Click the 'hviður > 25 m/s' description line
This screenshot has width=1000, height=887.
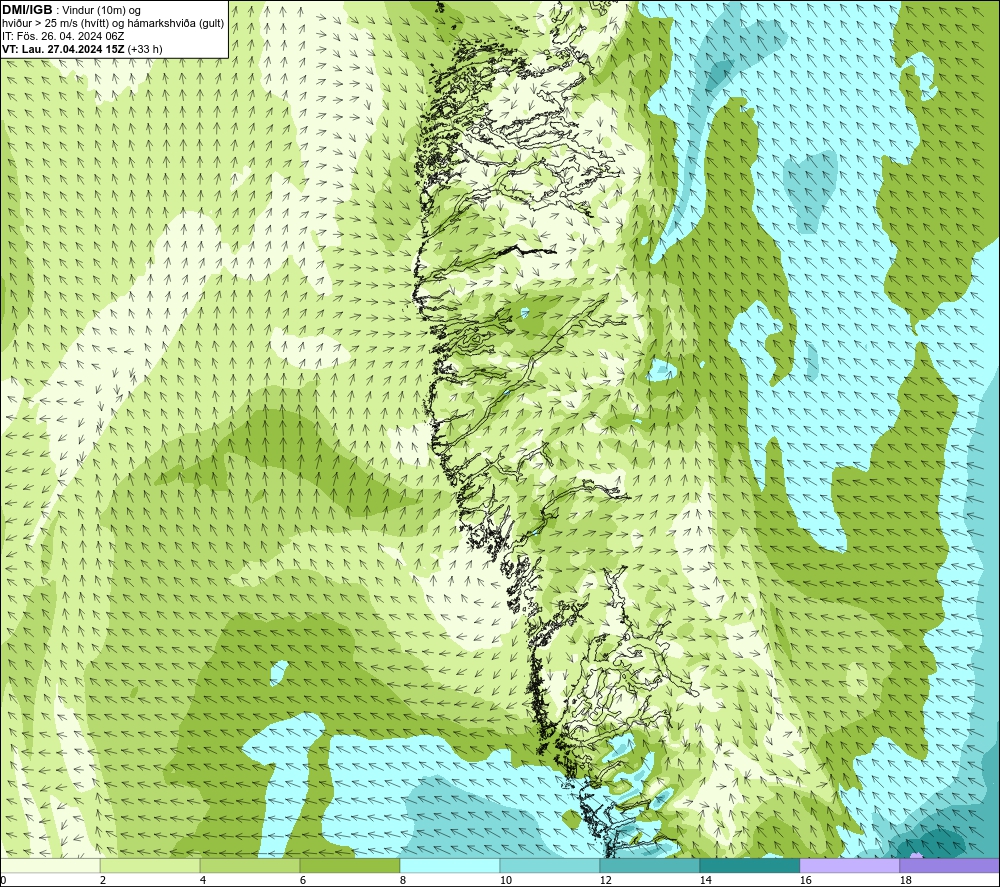point(113,24)
